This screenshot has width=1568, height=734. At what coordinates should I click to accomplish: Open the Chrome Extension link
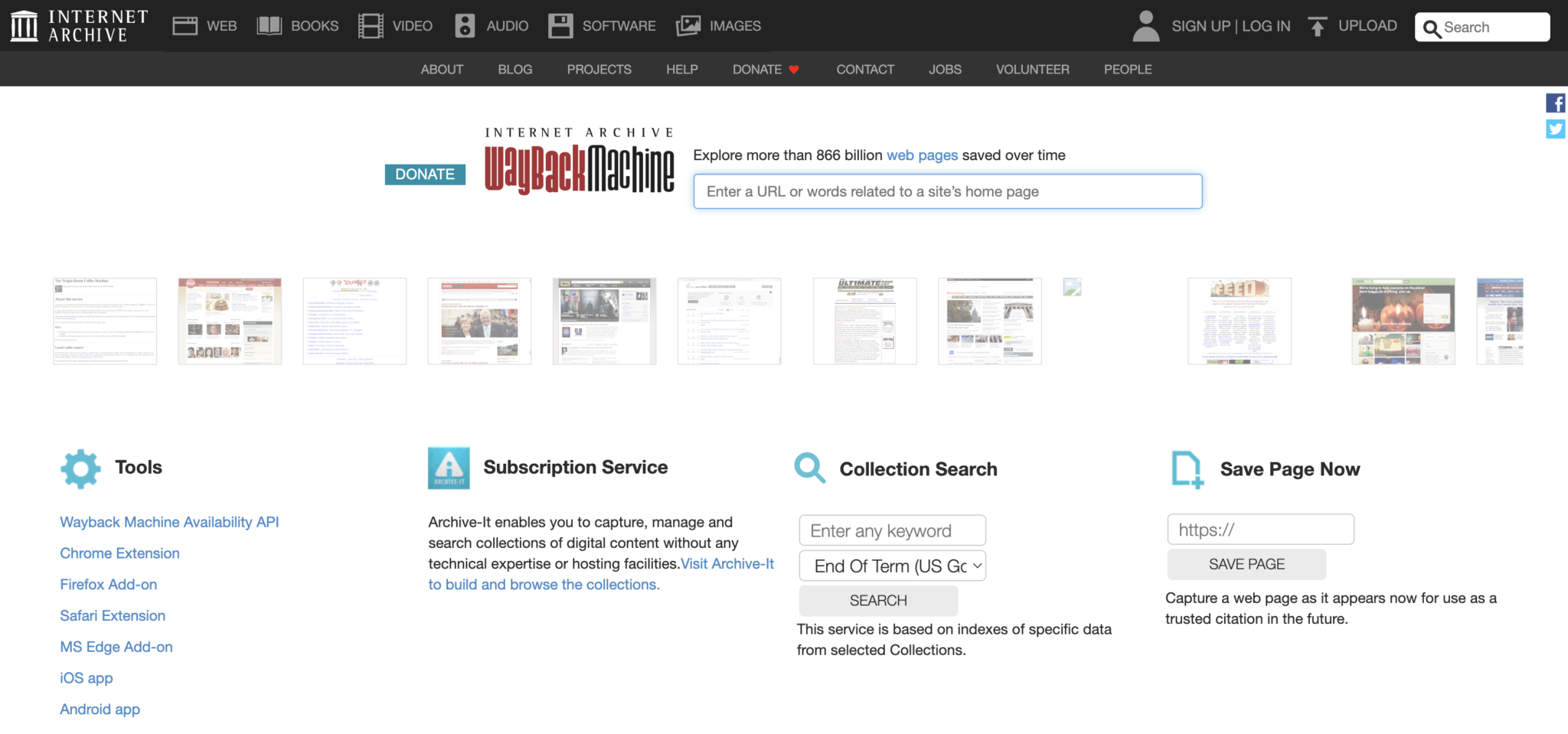coord(119,553)
